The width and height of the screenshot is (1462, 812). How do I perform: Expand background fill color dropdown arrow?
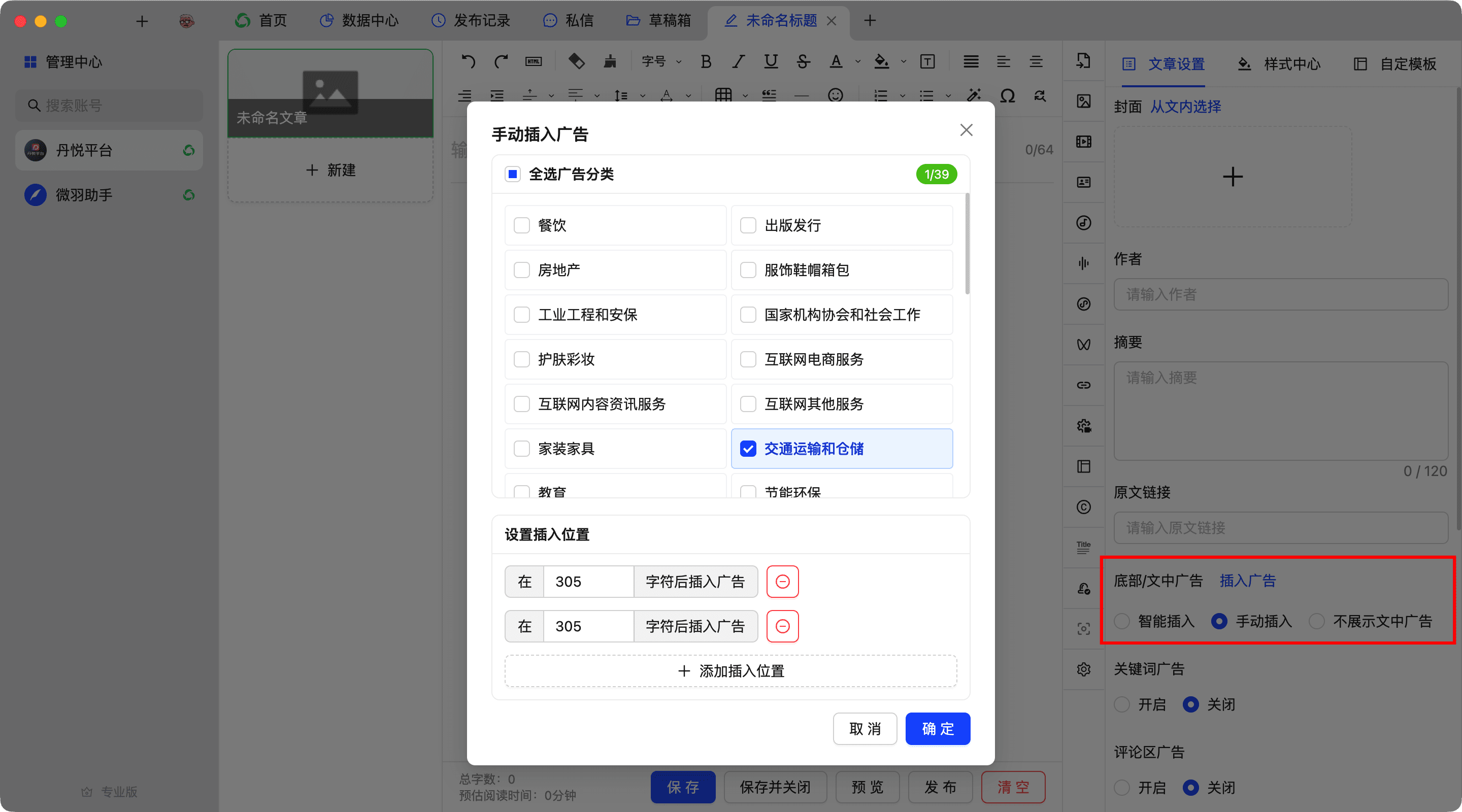click(904, 61)
